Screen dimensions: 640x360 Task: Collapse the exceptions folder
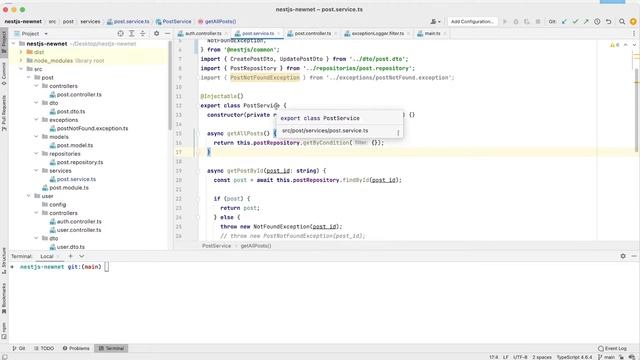tap(36, 120)
